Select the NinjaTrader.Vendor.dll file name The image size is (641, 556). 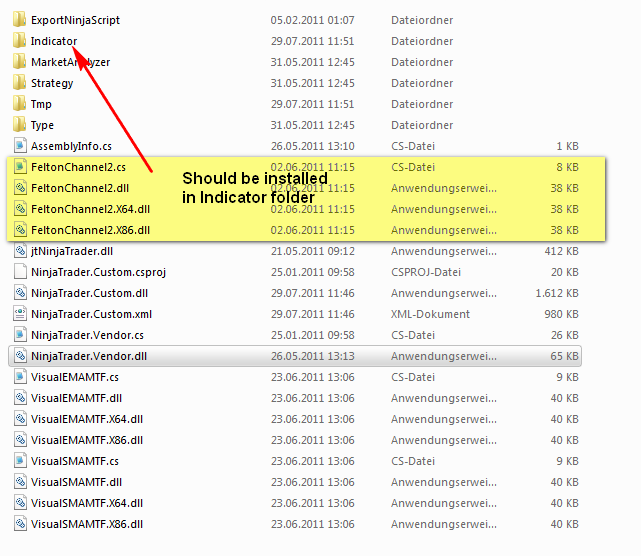pos(89,356)
